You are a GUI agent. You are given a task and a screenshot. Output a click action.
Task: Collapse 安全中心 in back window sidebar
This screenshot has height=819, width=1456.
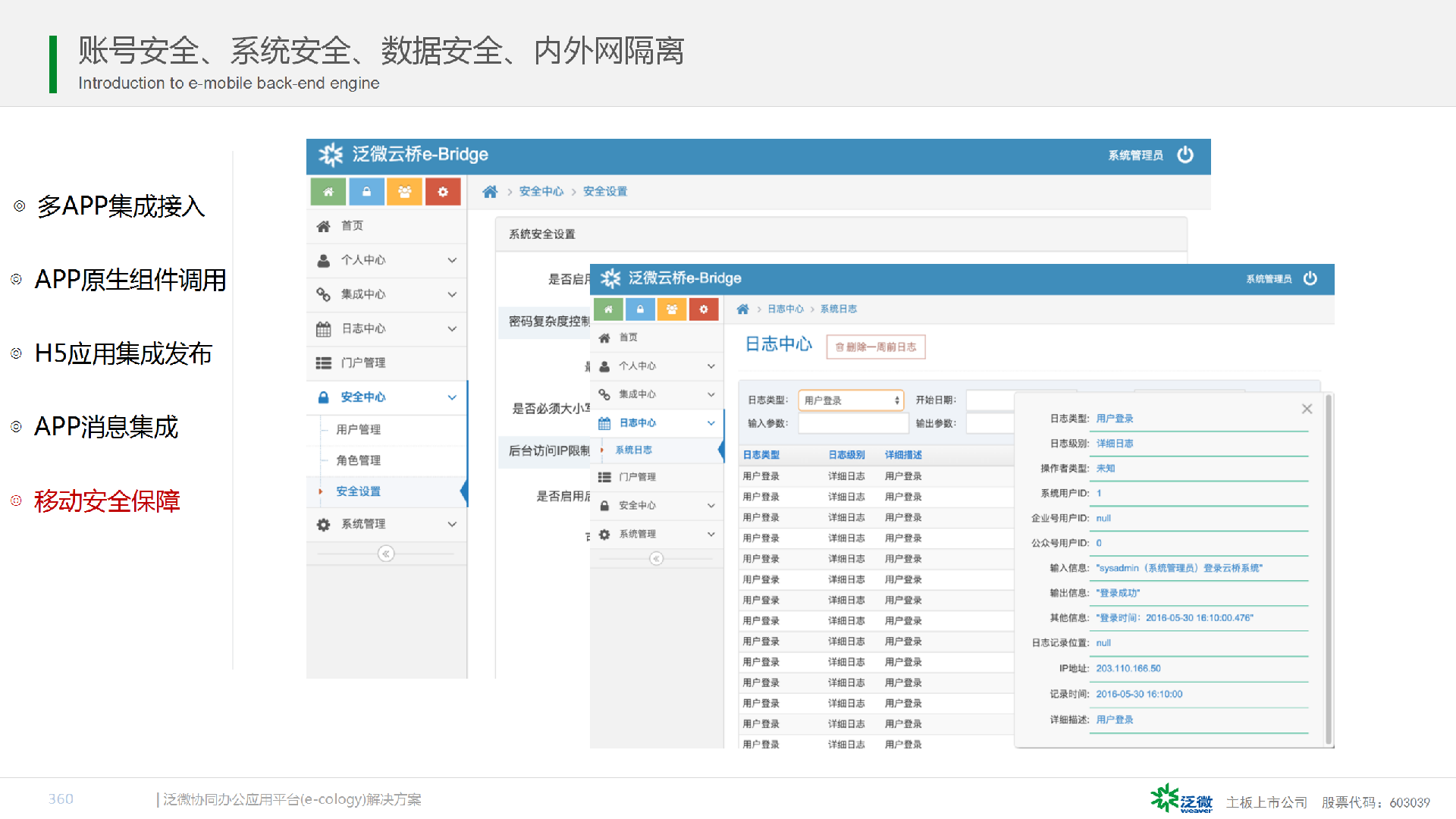(x=387, y=397)
